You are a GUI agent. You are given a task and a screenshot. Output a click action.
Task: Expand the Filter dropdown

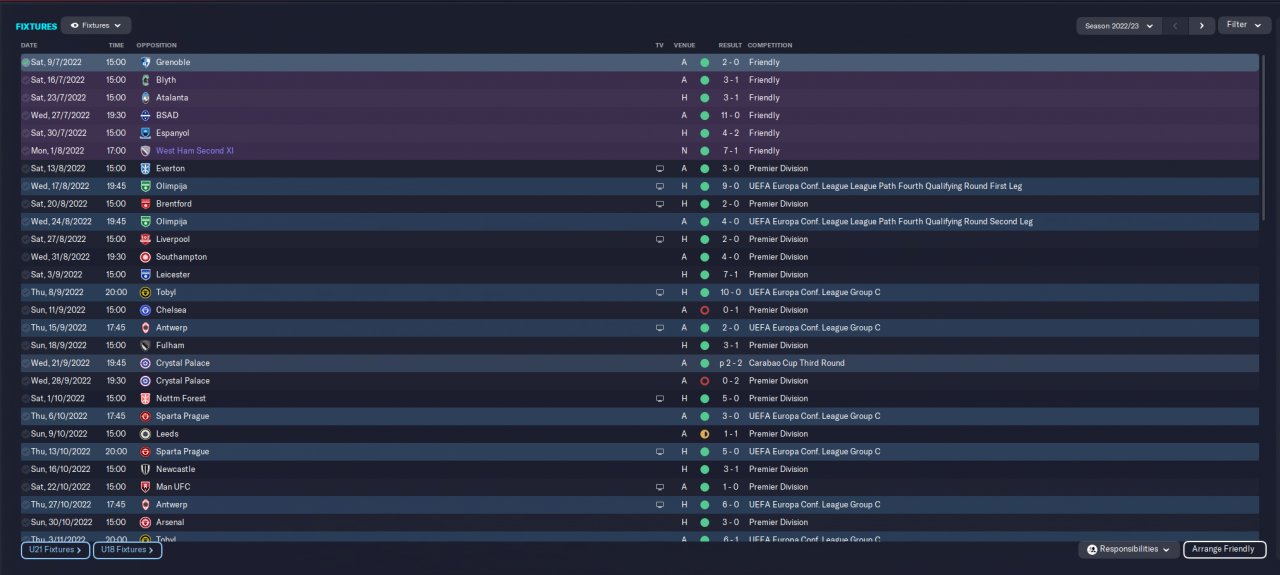pos(1244,25)
